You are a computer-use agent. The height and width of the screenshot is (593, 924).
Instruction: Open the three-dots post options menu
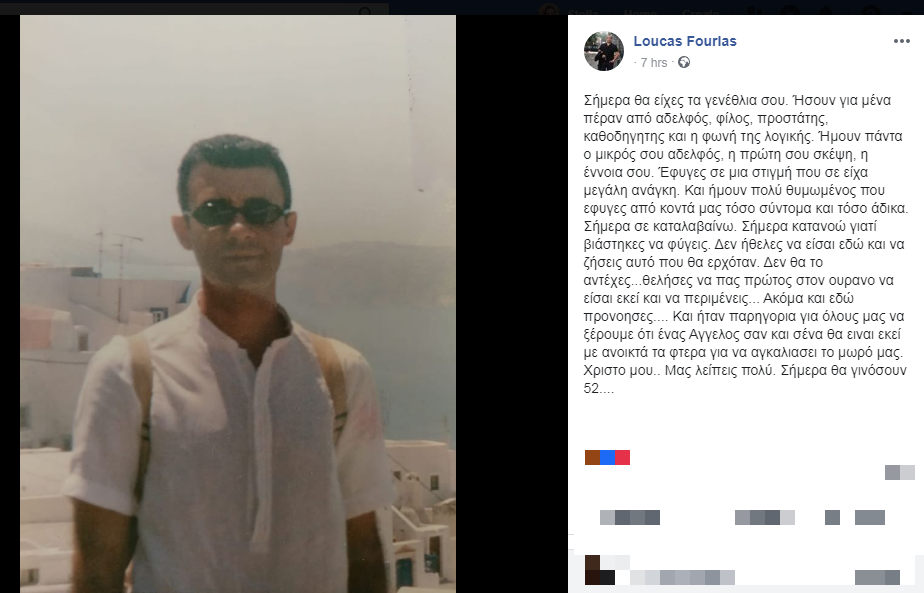(902, 41)
